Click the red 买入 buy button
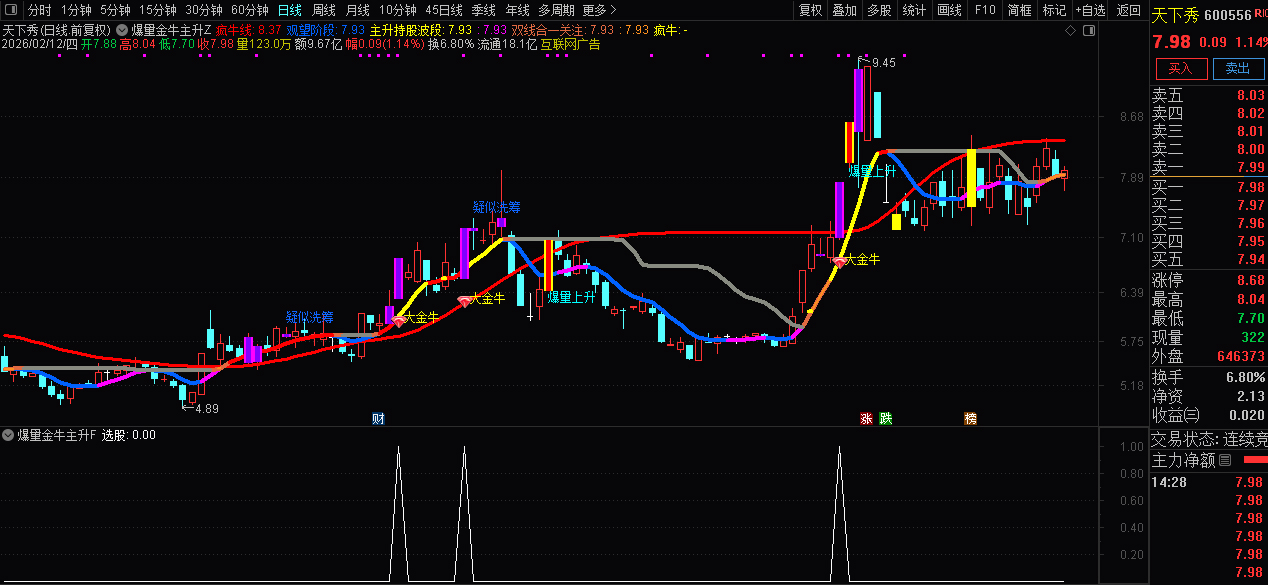This screenshot has height=585, width=1268. pyautogui.click(x=1181, y=68)
